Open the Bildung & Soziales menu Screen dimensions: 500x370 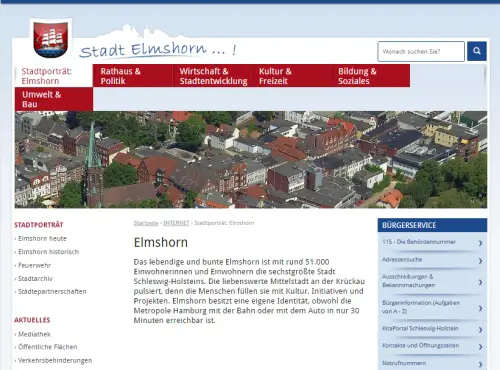pyautogui.click(x=371, y=76)
